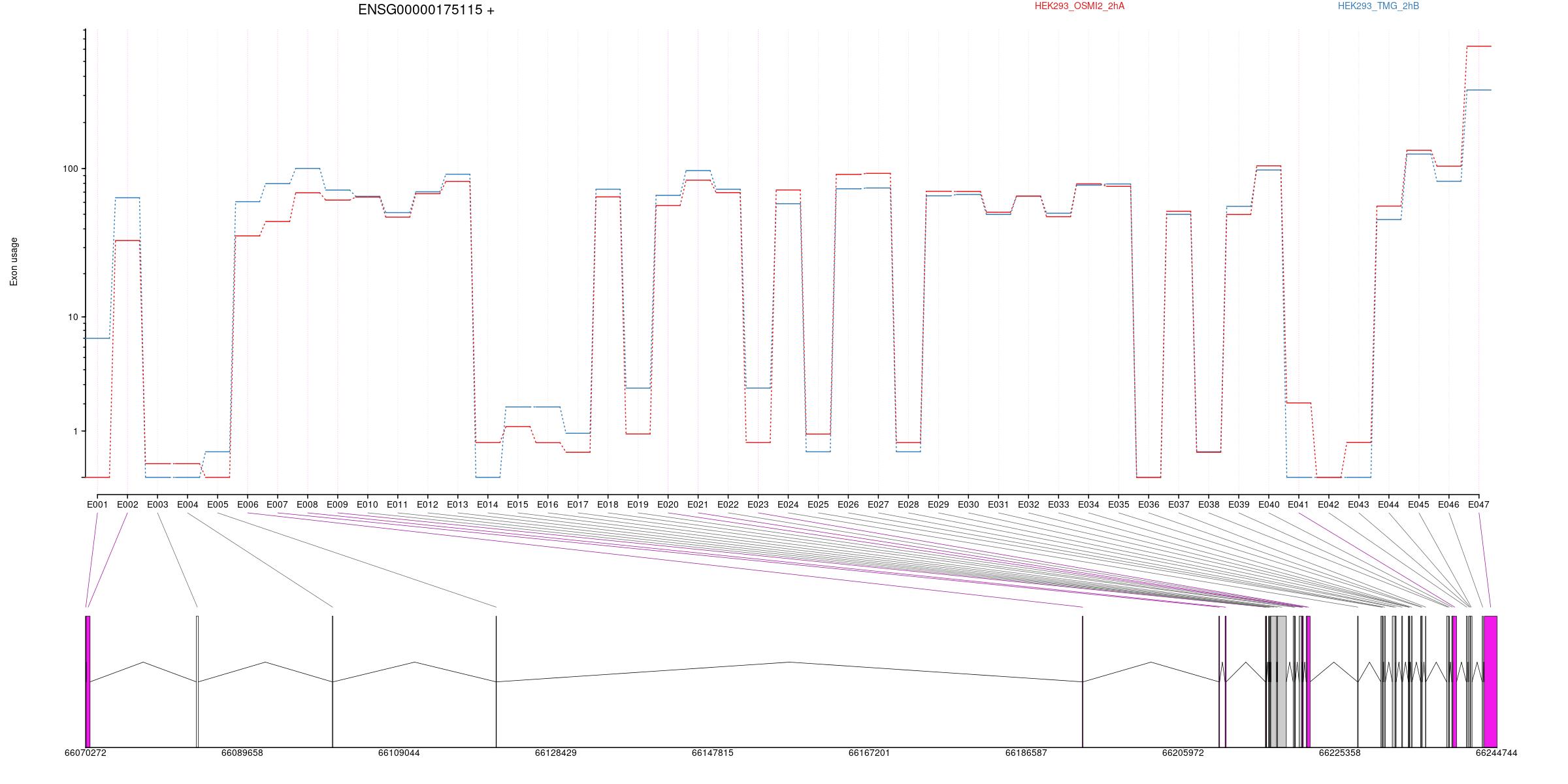Click exon label E039
The image size is (1568, 784).
1239,504
